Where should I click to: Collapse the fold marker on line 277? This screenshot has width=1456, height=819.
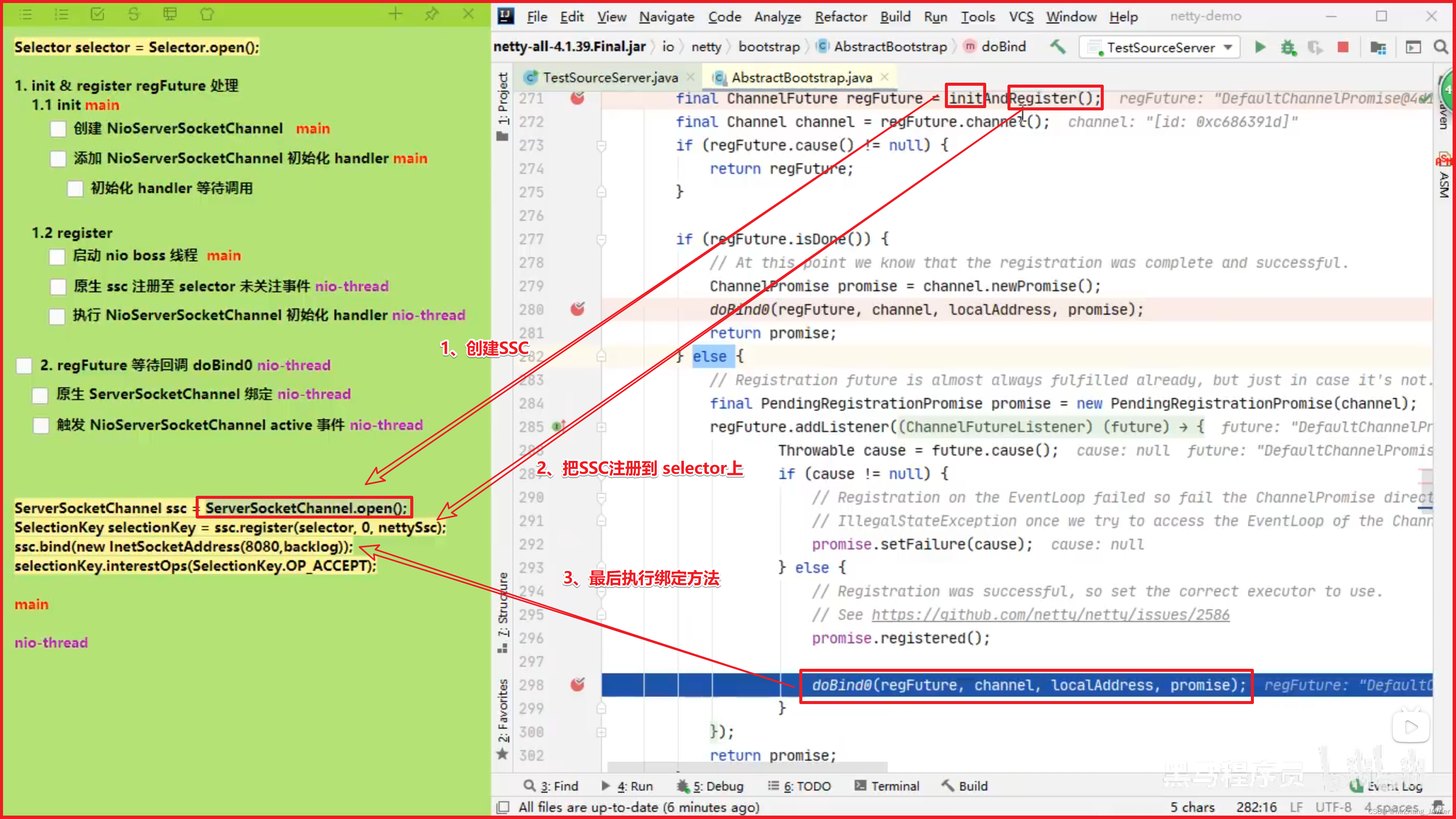pyautogui.click(x=601, y=239)
